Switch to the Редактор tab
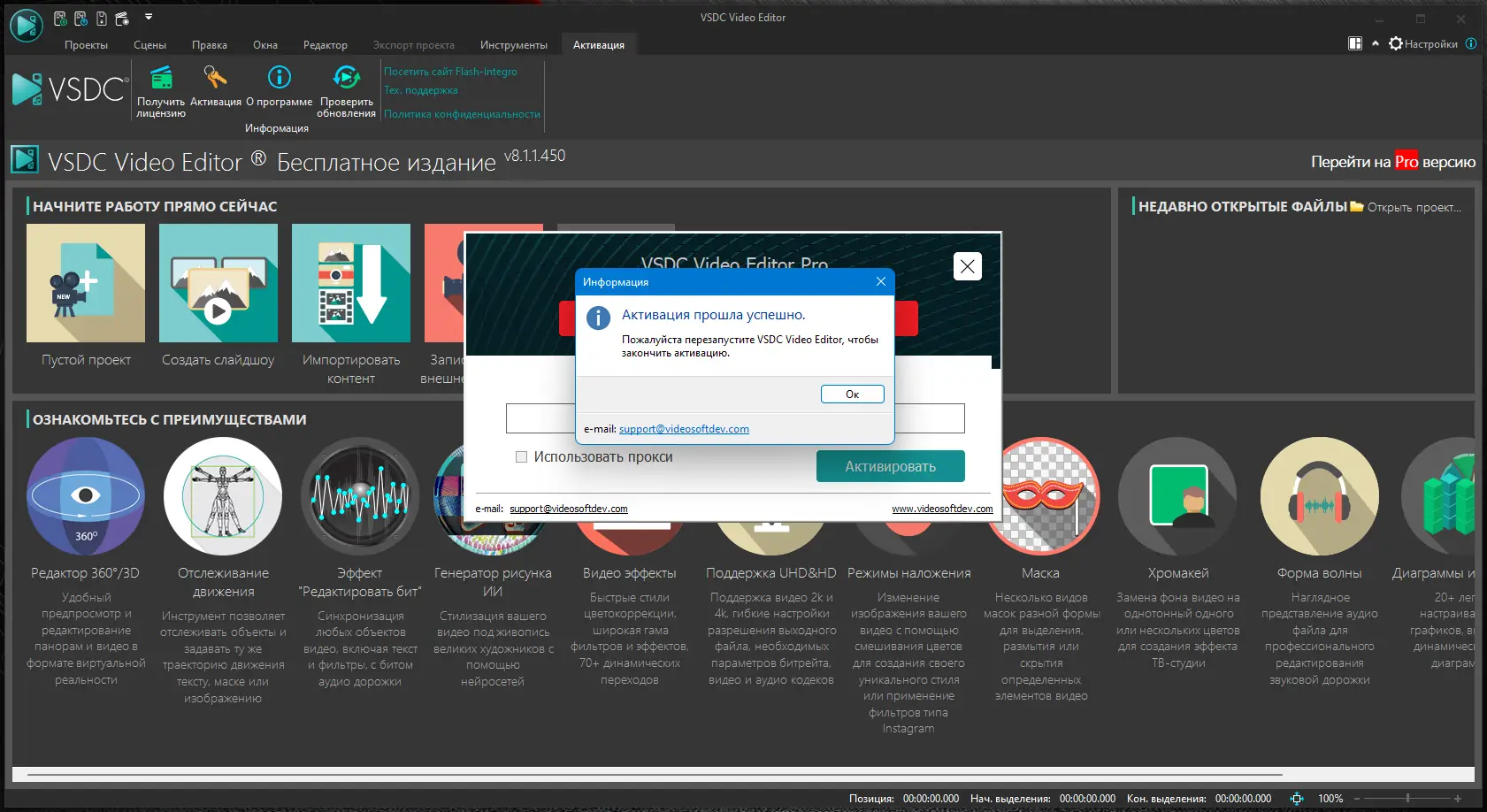The image size is (1487, 812). (x=326, y=45)
